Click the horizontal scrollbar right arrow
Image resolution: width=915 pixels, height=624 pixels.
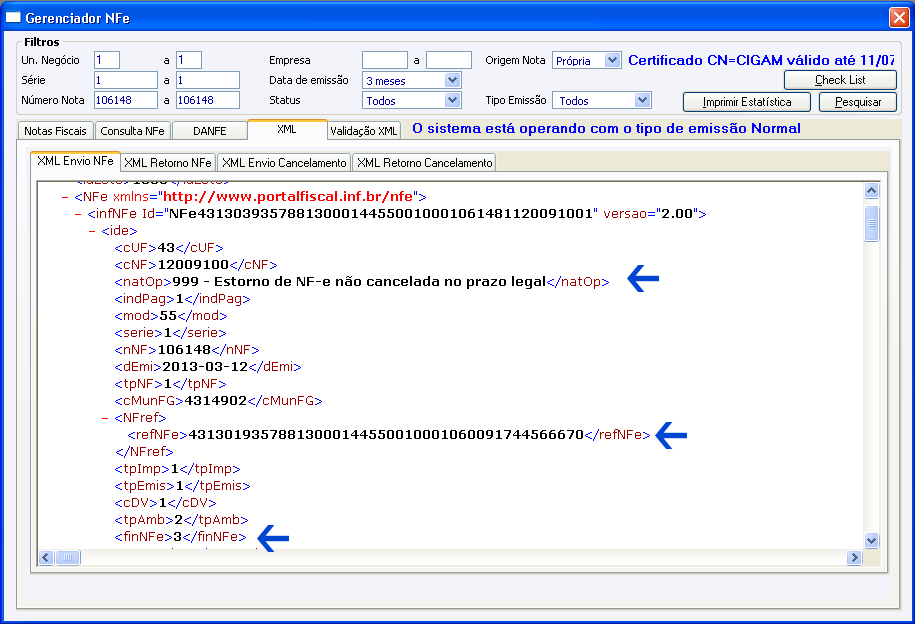coord(854,557)
